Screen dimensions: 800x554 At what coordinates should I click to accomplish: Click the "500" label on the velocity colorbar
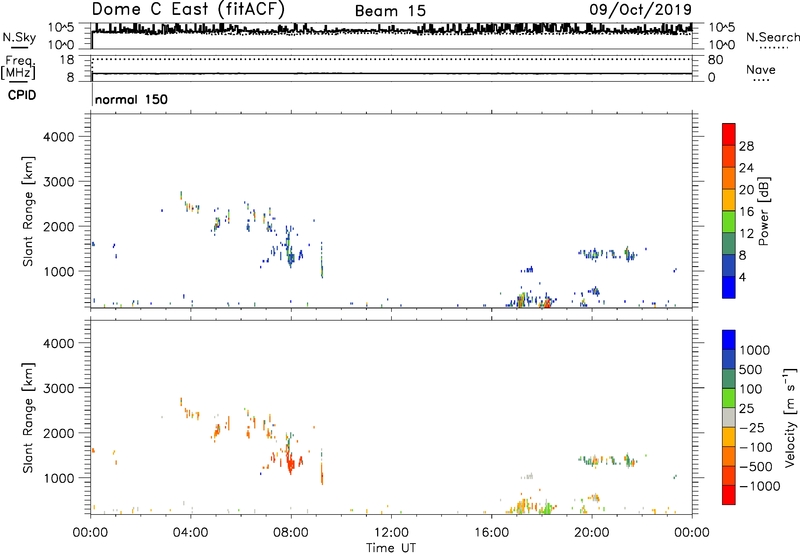(x=751, y=370)
